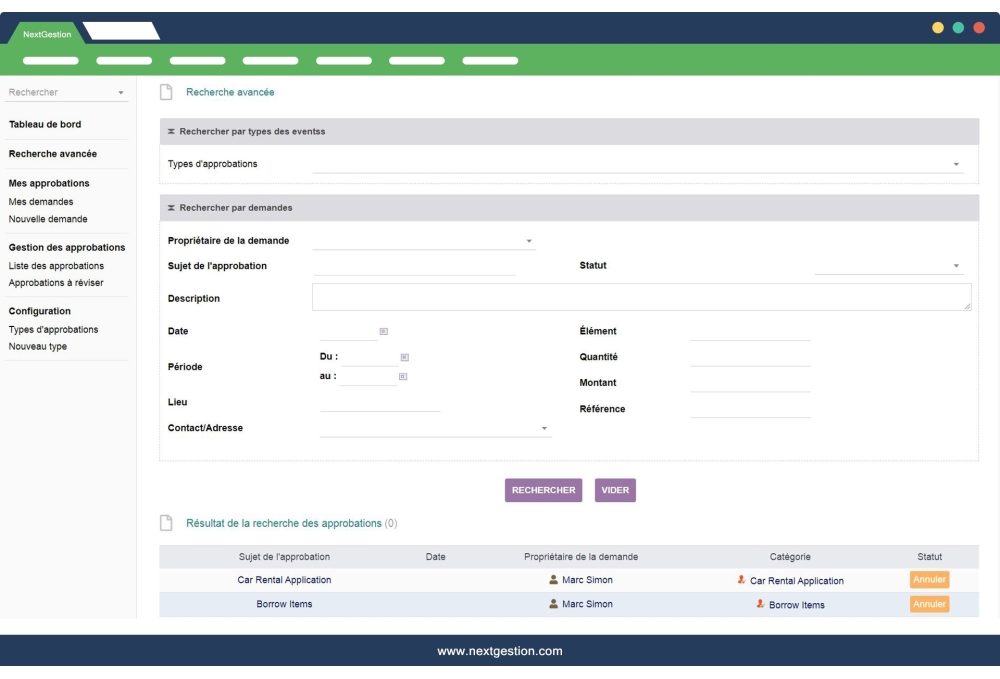Click Annuler for Car Rental Application
This screenshot has width=1000, height=679.
928,579
